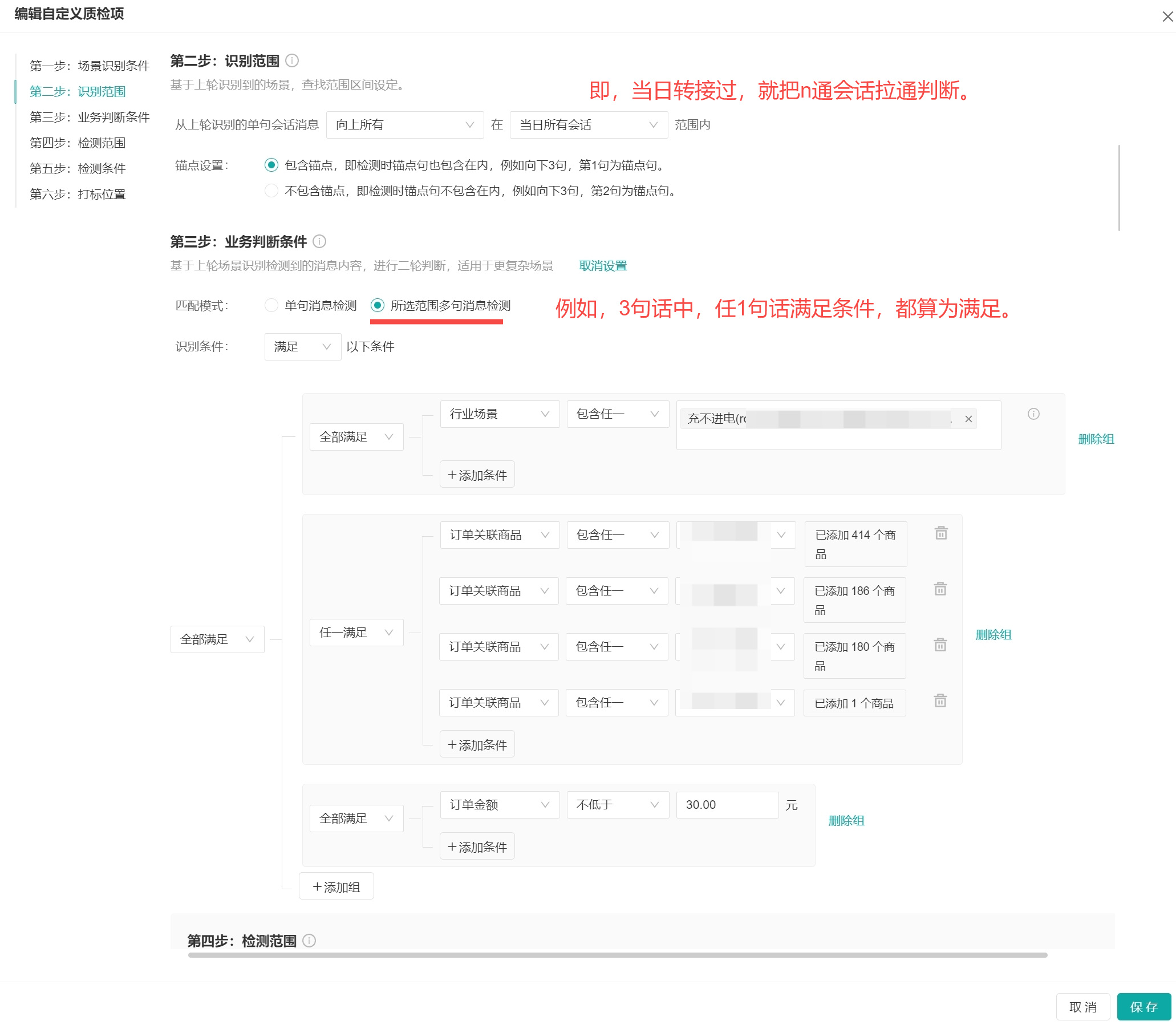The height and width of the screenshot is (1025, 1176).
Task: Click 删除组 for the 订单关联商品 group
Action: (x=993, y=635)
